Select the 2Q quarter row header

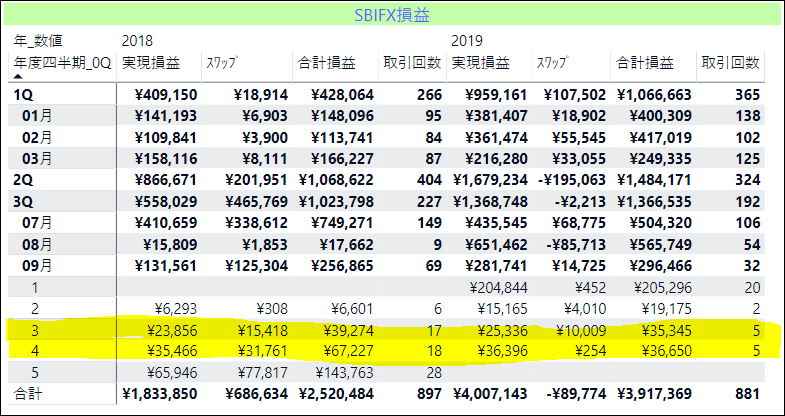pos(23,180)
